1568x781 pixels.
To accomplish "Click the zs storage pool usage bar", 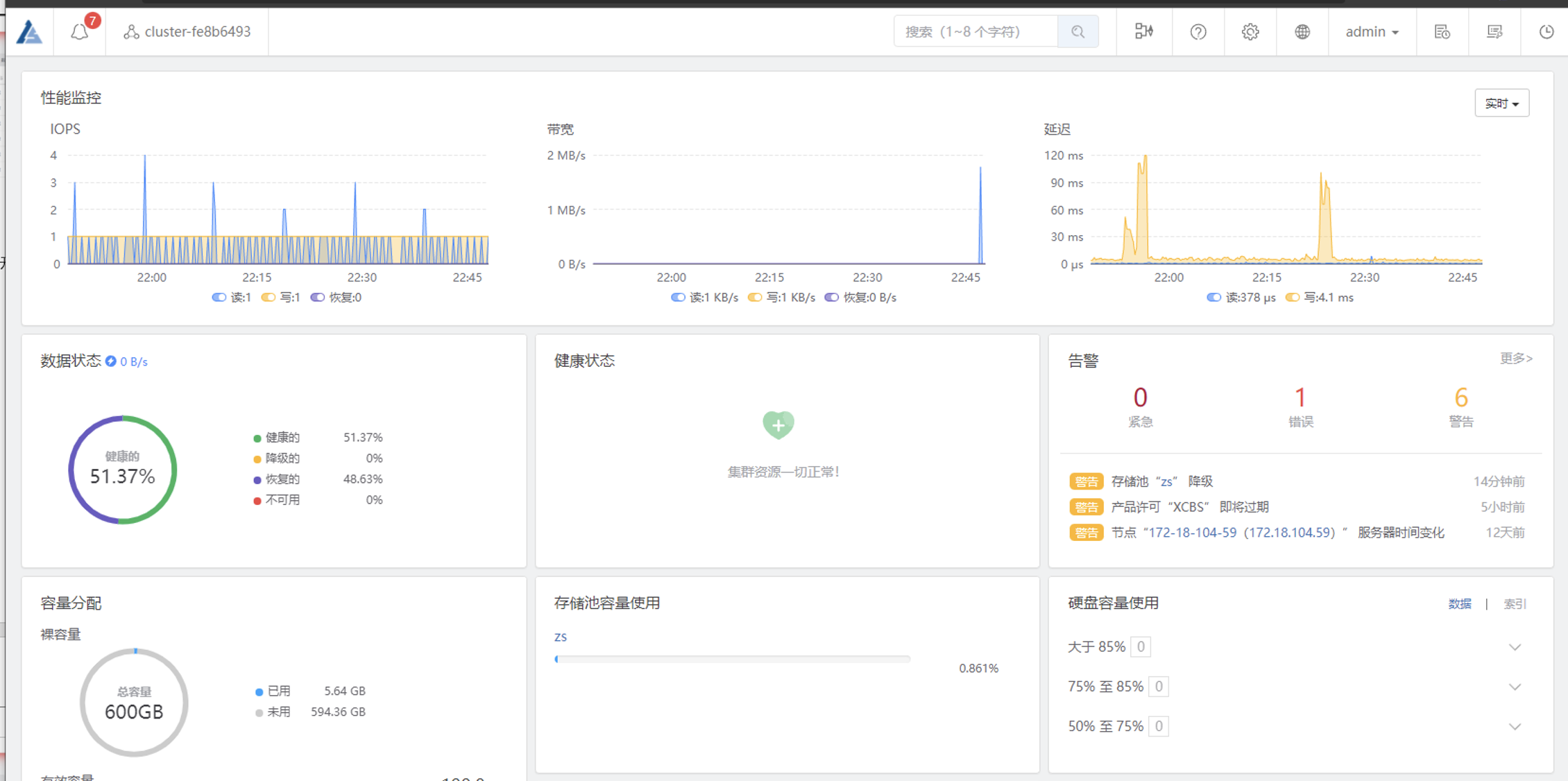I will click(x=732, y=659).
